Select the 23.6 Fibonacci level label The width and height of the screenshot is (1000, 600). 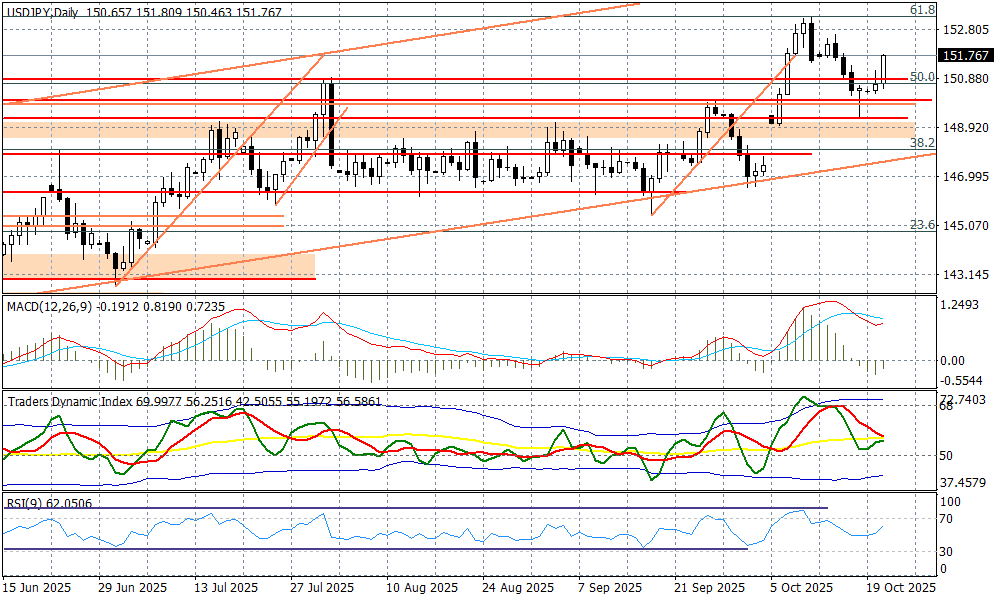coord(921,226)
